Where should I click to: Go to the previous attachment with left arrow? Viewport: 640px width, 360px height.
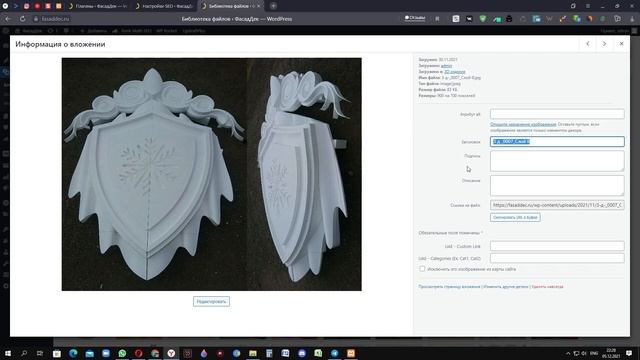pos(588,44)
